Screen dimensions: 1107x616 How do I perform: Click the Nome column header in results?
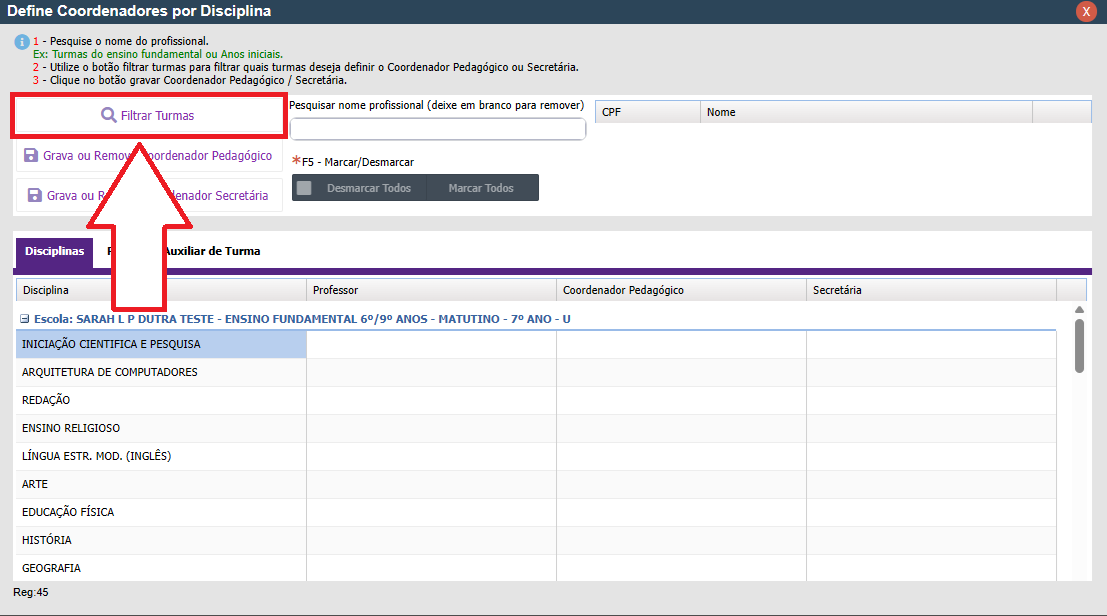pyautogui.click(x=865, y=112)
